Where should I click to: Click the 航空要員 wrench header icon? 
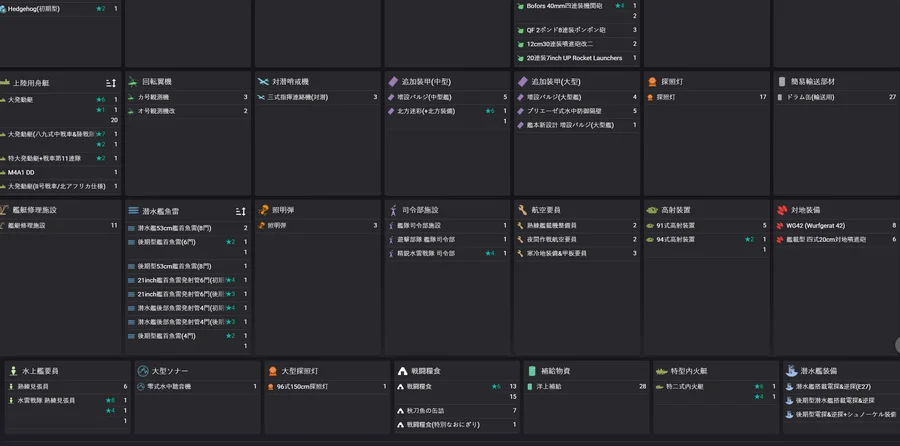[522, 211]
